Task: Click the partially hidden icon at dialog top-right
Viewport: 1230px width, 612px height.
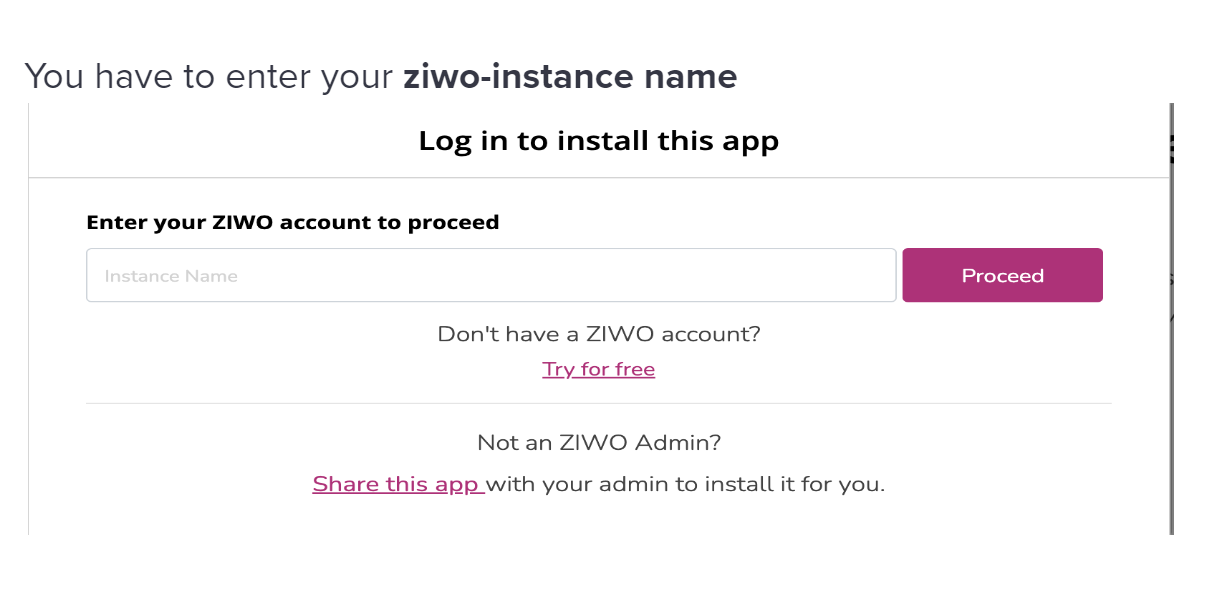Action: [x=1171, y=148]
